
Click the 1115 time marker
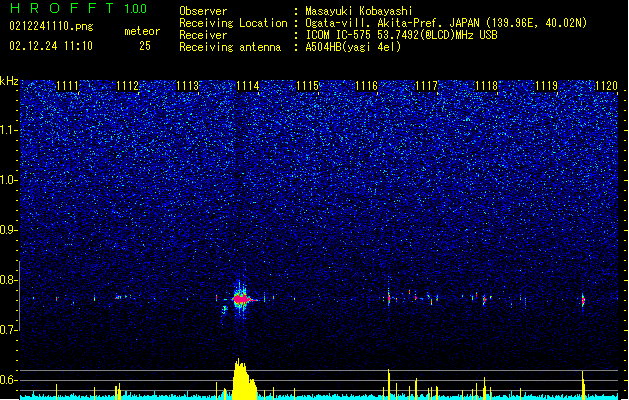click(307, 86)
